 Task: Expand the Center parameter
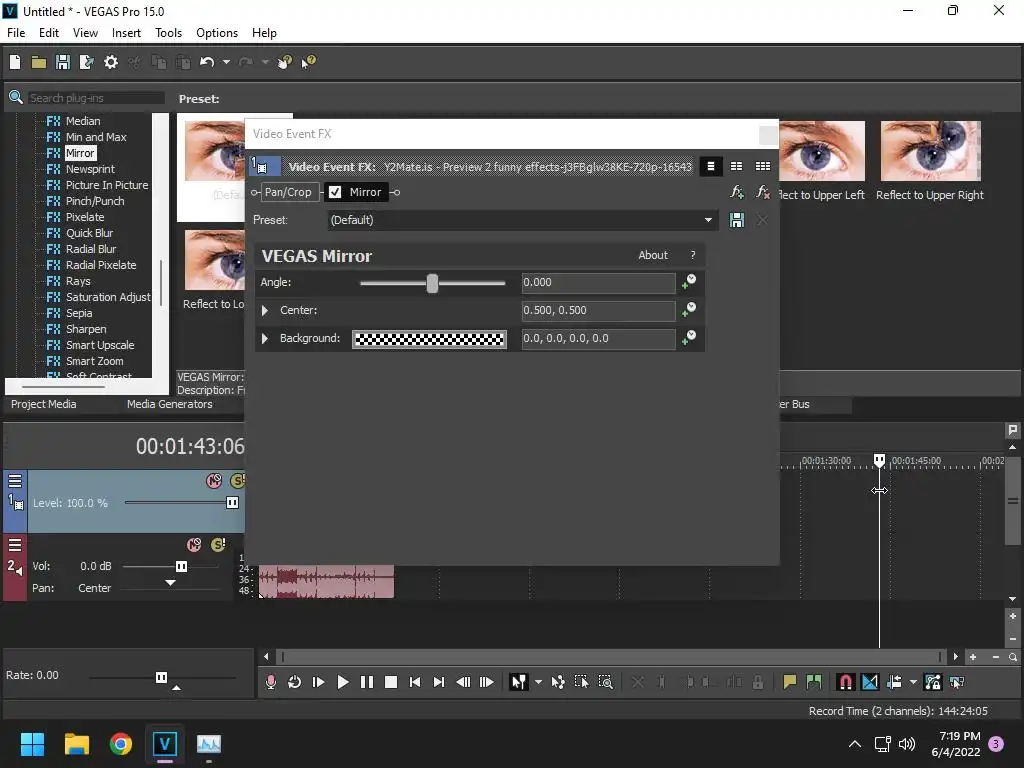265,310
